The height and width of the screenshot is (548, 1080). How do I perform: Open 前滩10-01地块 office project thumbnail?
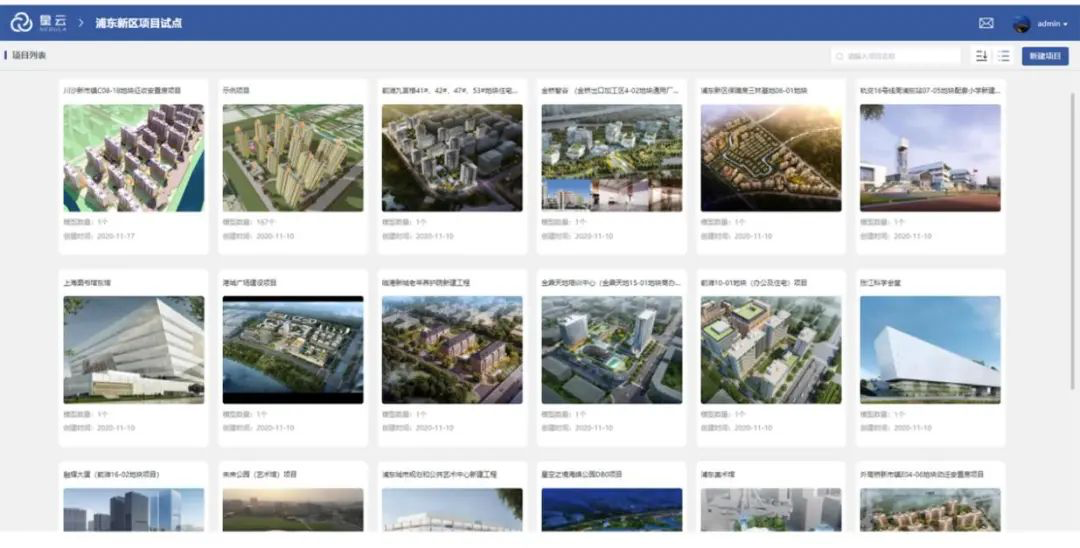(771, 350)
